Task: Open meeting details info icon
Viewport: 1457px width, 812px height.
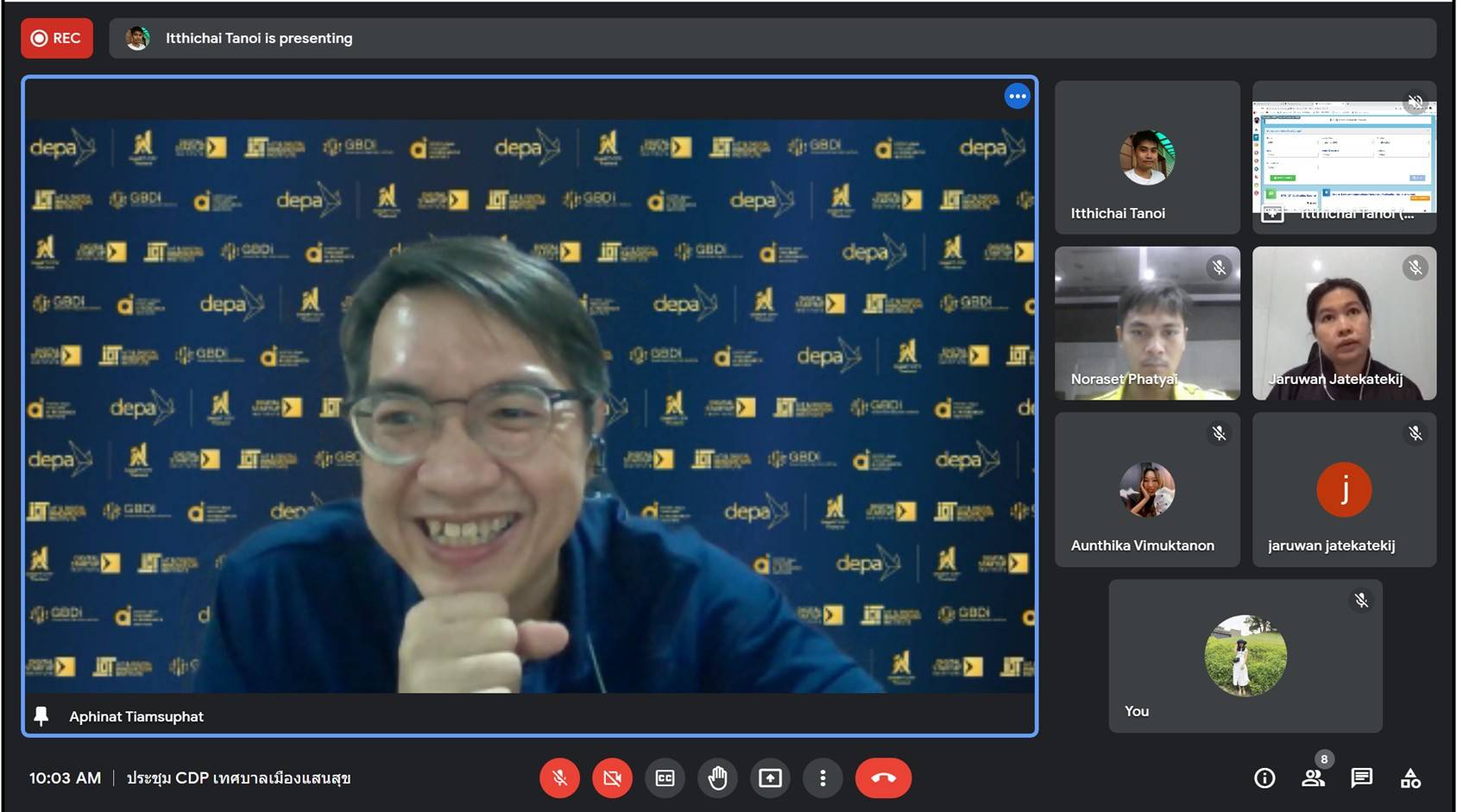Action: [1265, 778]
